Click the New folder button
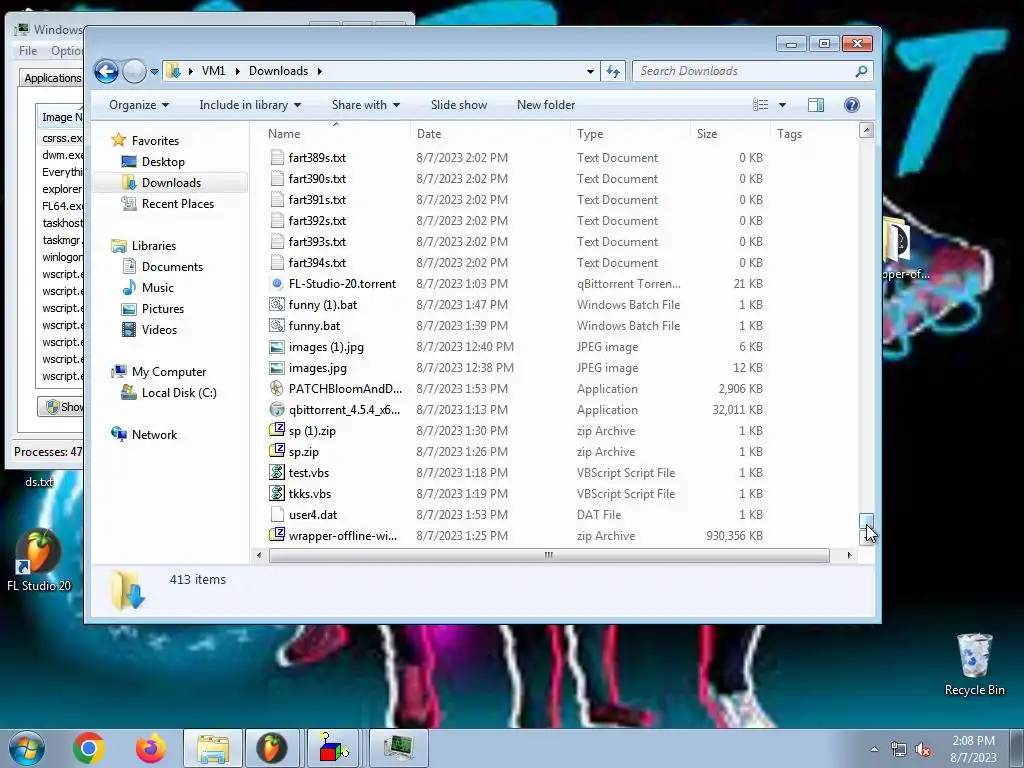 pos(546,105)
